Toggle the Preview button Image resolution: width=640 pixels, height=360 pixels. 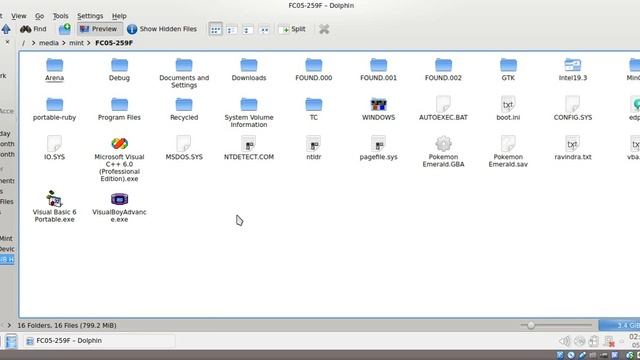pos(99,29)
